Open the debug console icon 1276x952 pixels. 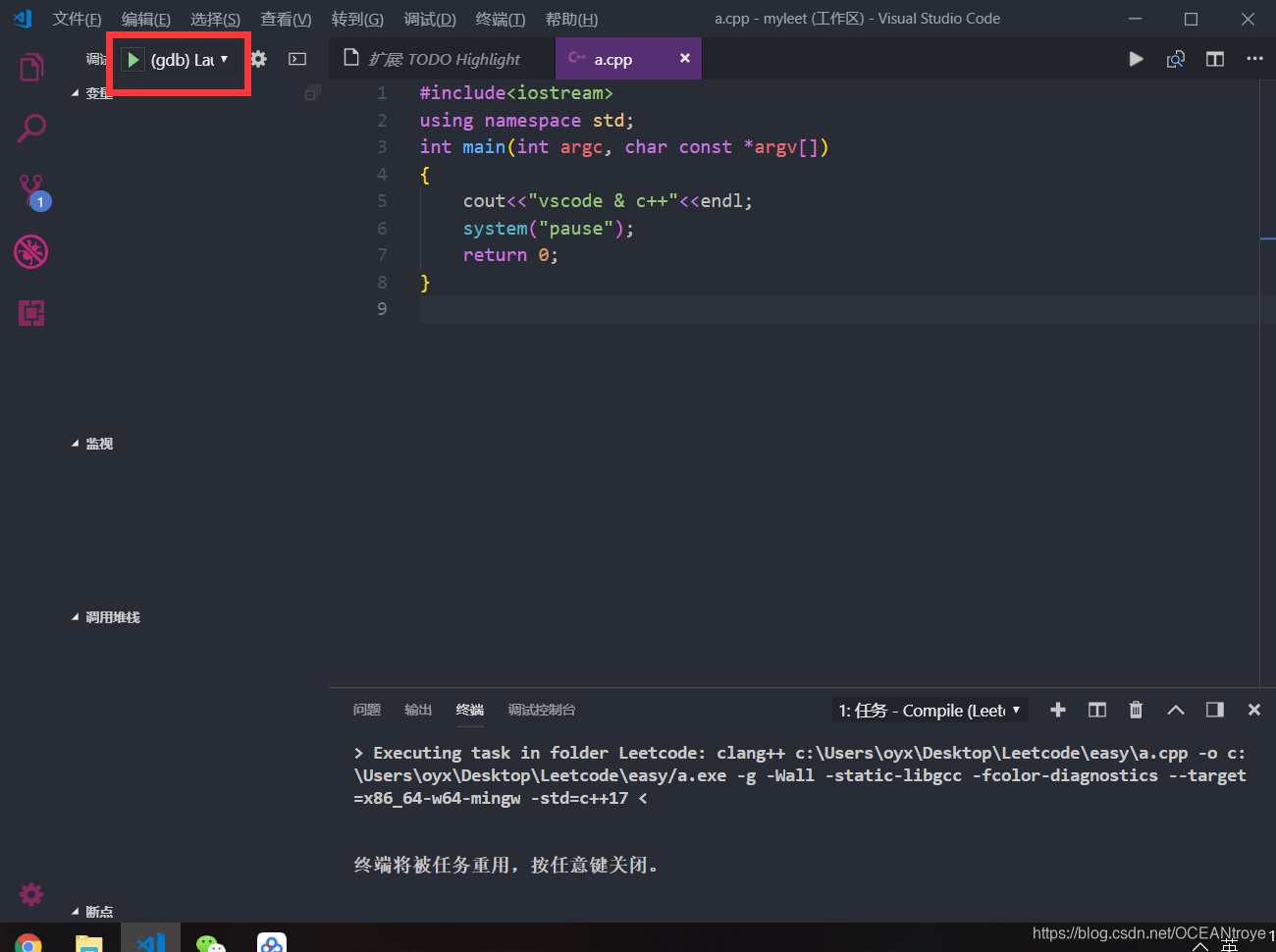pyautogui.click(x=297, y=59)
